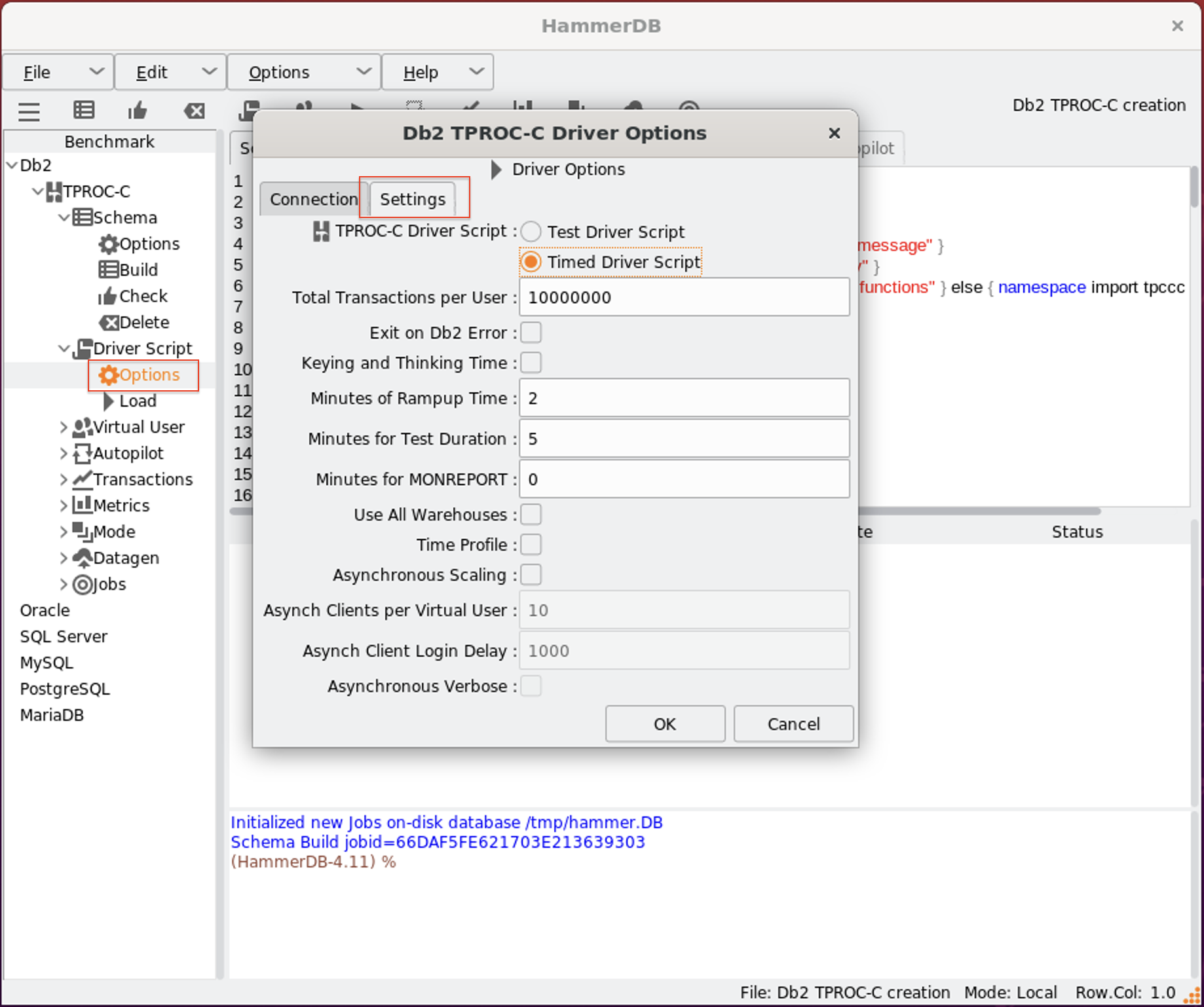Expand the Jobs tree node
Screen dimensions: 1204x1007
click(64, 584)
